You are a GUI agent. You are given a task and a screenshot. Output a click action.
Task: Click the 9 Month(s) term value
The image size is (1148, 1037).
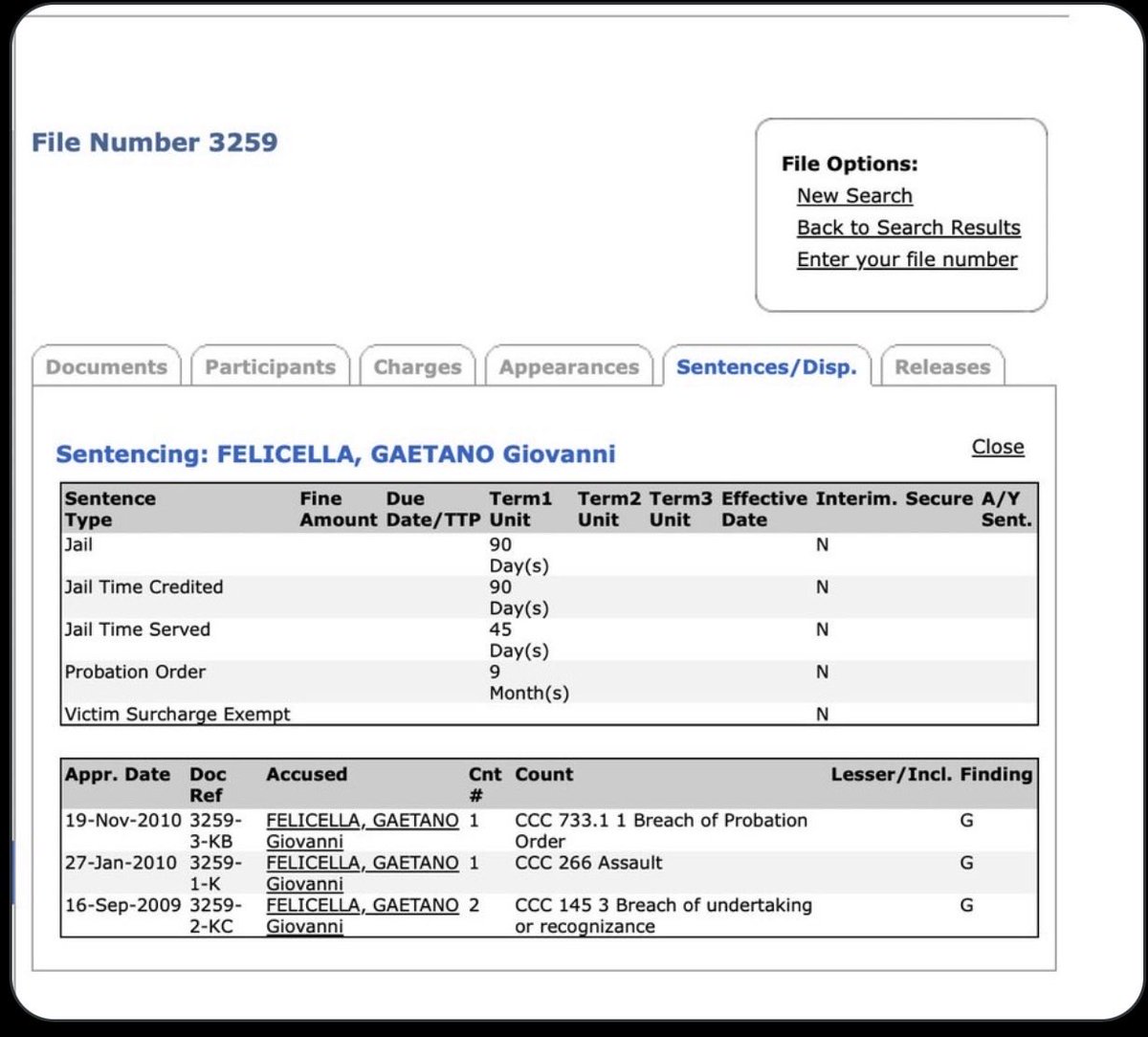529,682
